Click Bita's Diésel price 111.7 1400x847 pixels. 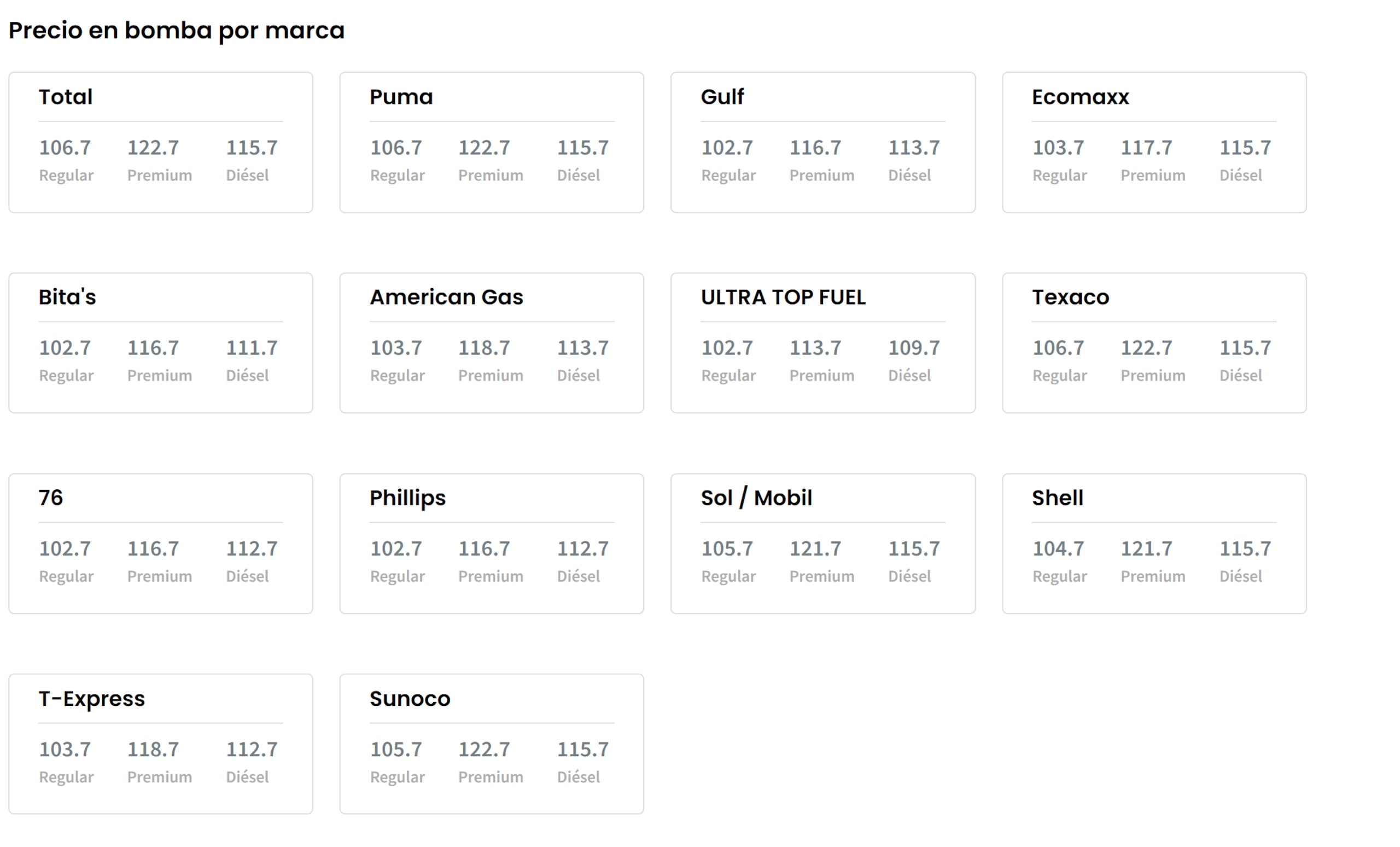tap(252, 348)
